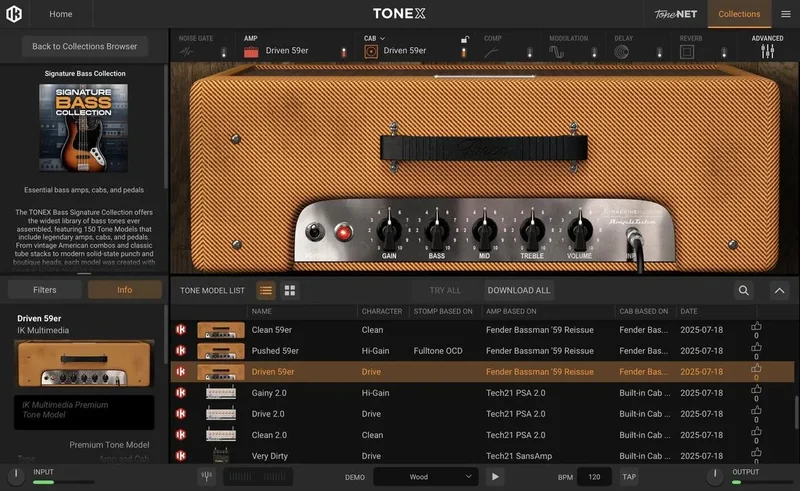Image resolution: width=800 pixels, height=491 pixels.
Task: Click the amp's red power lamp
Action: pos(343,233)
